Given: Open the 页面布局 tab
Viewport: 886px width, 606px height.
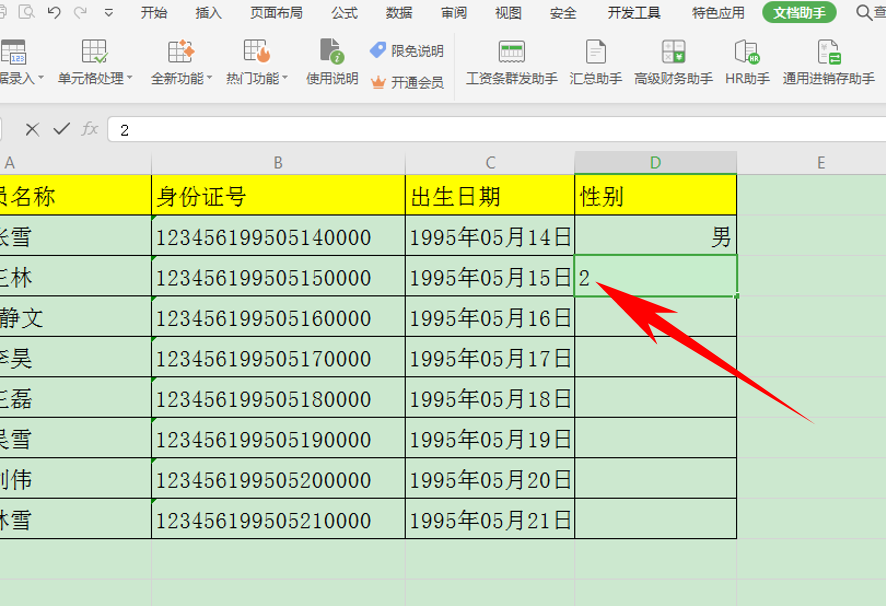Looking at the screenshot, I should (x=276, y=12).
